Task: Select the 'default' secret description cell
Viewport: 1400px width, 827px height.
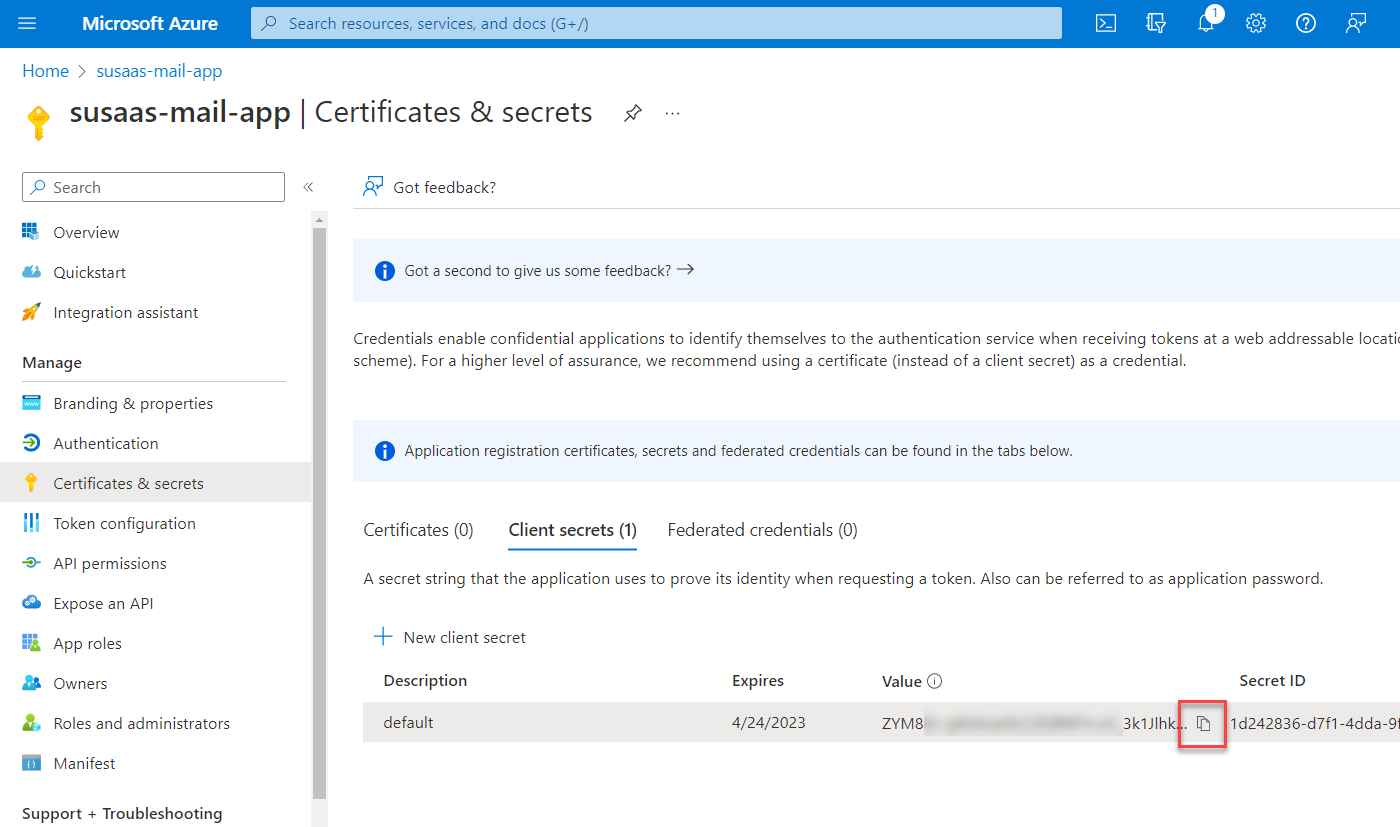Action: [x=408, y=722]
